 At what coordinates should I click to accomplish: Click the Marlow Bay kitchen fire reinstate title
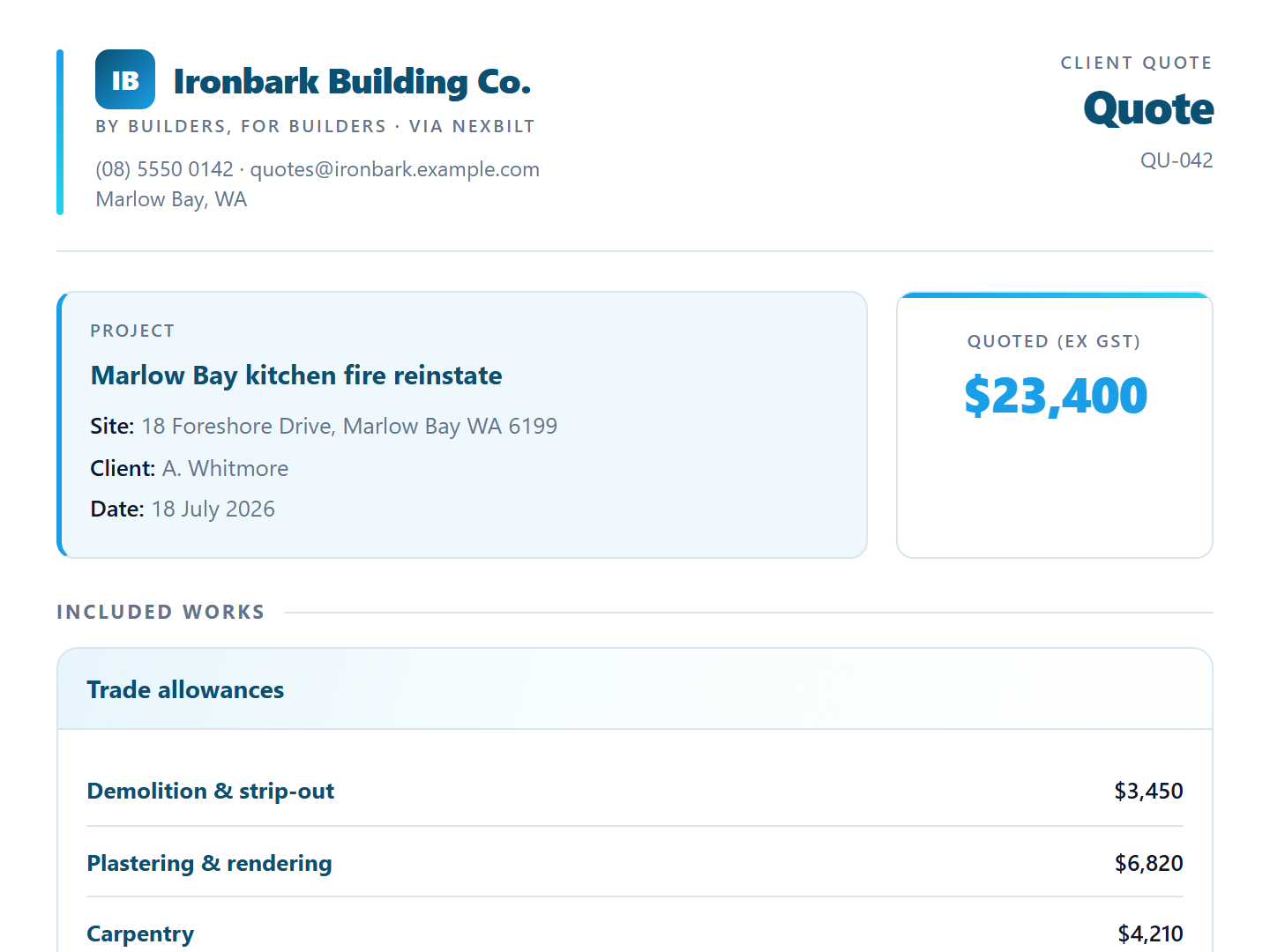[x=296, y=376]
